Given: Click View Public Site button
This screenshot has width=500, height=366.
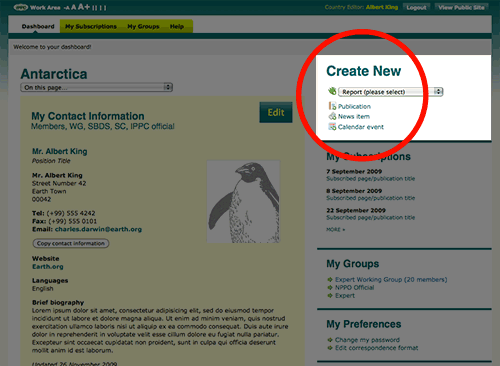Looking at the screenshot, I should pyautogui.click(x=461, y=7).
